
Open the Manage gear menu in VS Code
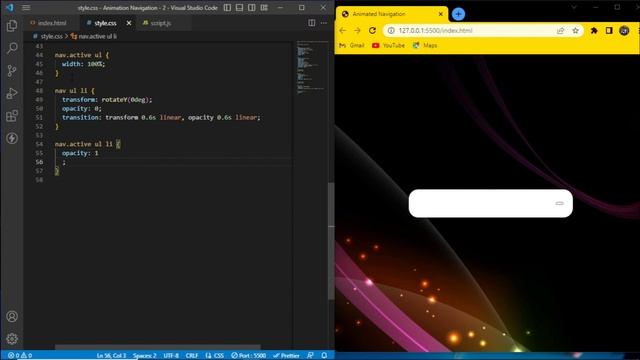(12, 338)
